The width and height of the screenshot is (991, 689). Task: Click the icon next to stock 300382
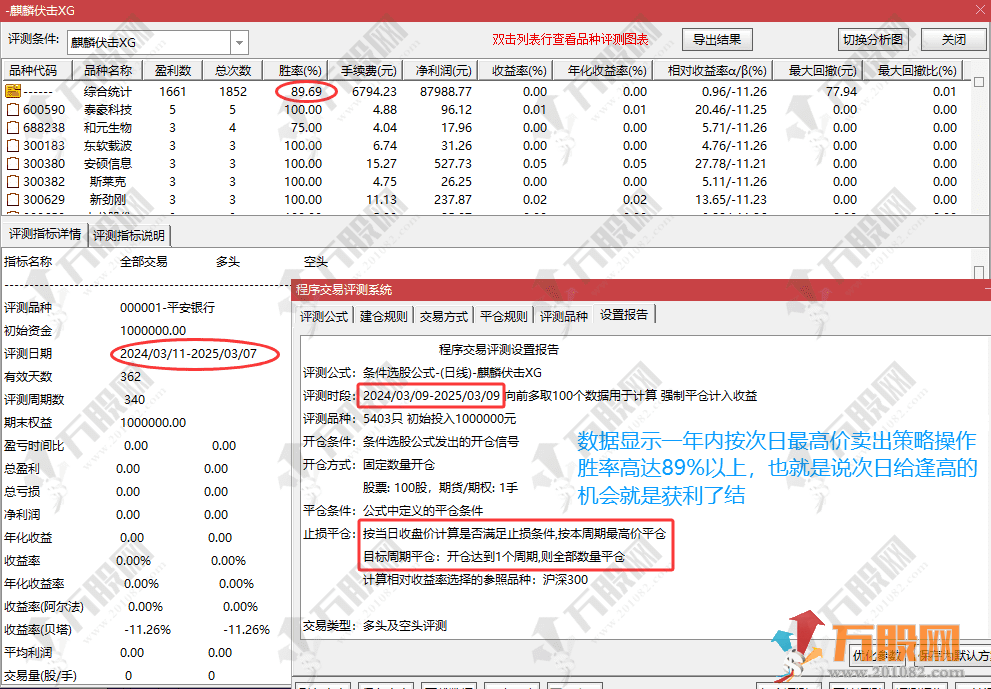[13, 181]
